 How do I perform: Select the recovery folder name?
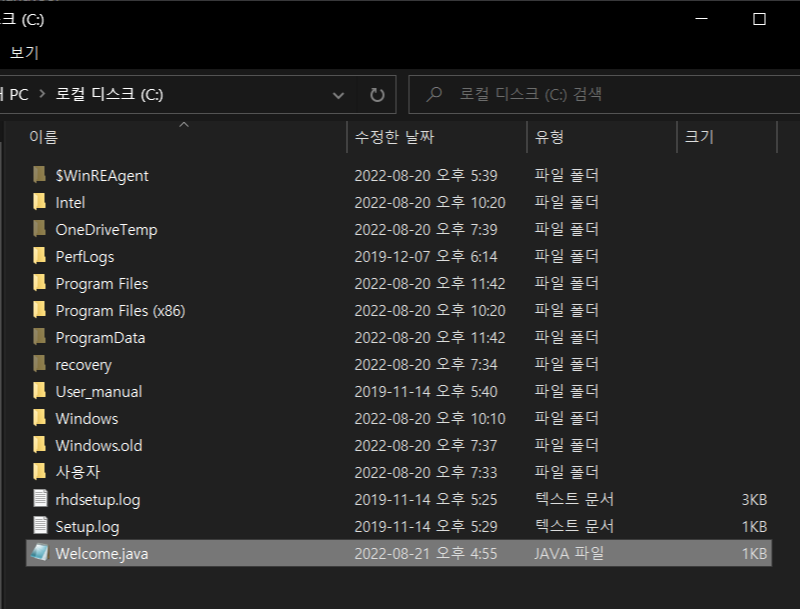83,365
